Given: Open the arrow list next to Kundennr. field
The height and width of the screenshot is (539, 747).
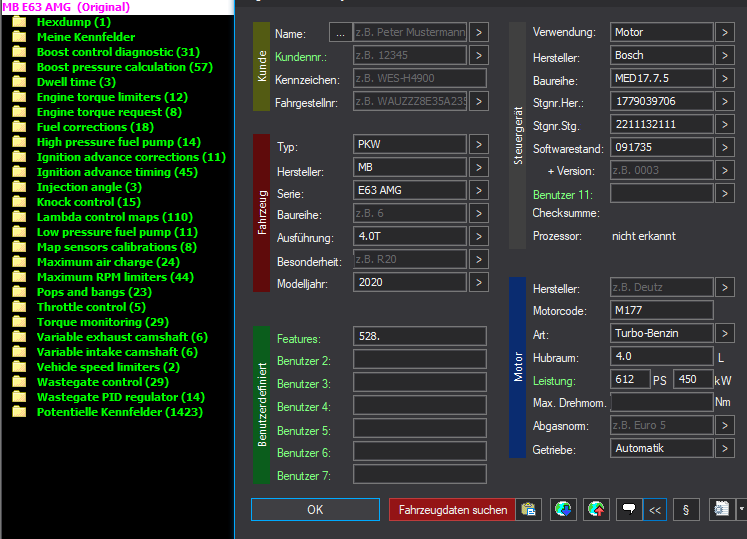Looking at the screenshot, I should [x=479, y=55].
